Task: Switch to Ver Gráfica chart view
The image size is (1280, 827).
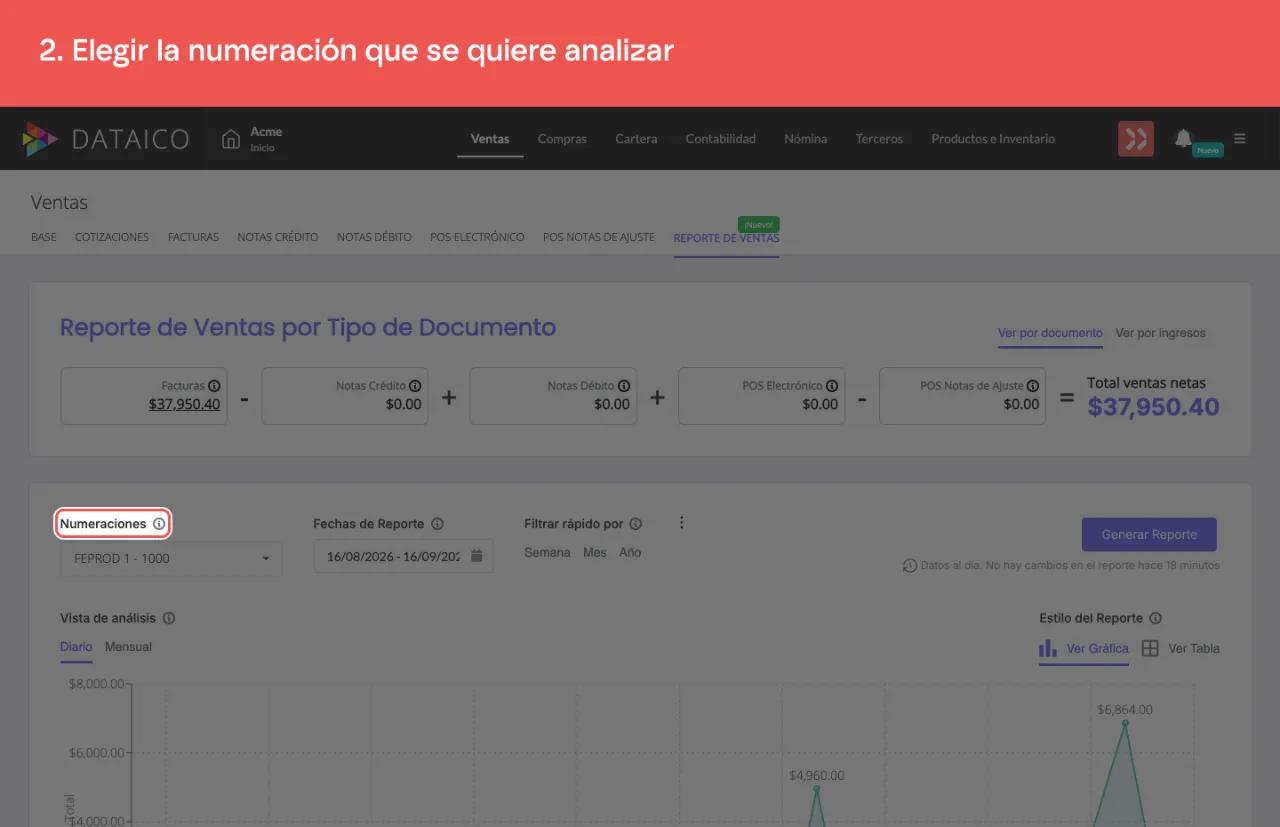Action: 1084,649
